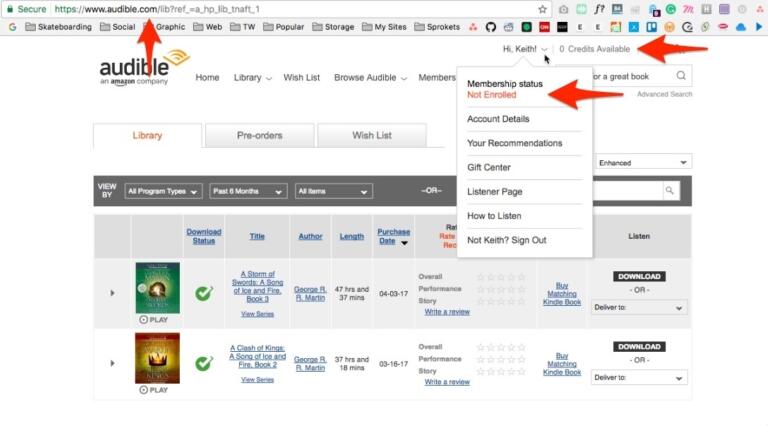Expand the A Clash of Kings row
The width and height of the screenshot is (768, 426).
112,363
